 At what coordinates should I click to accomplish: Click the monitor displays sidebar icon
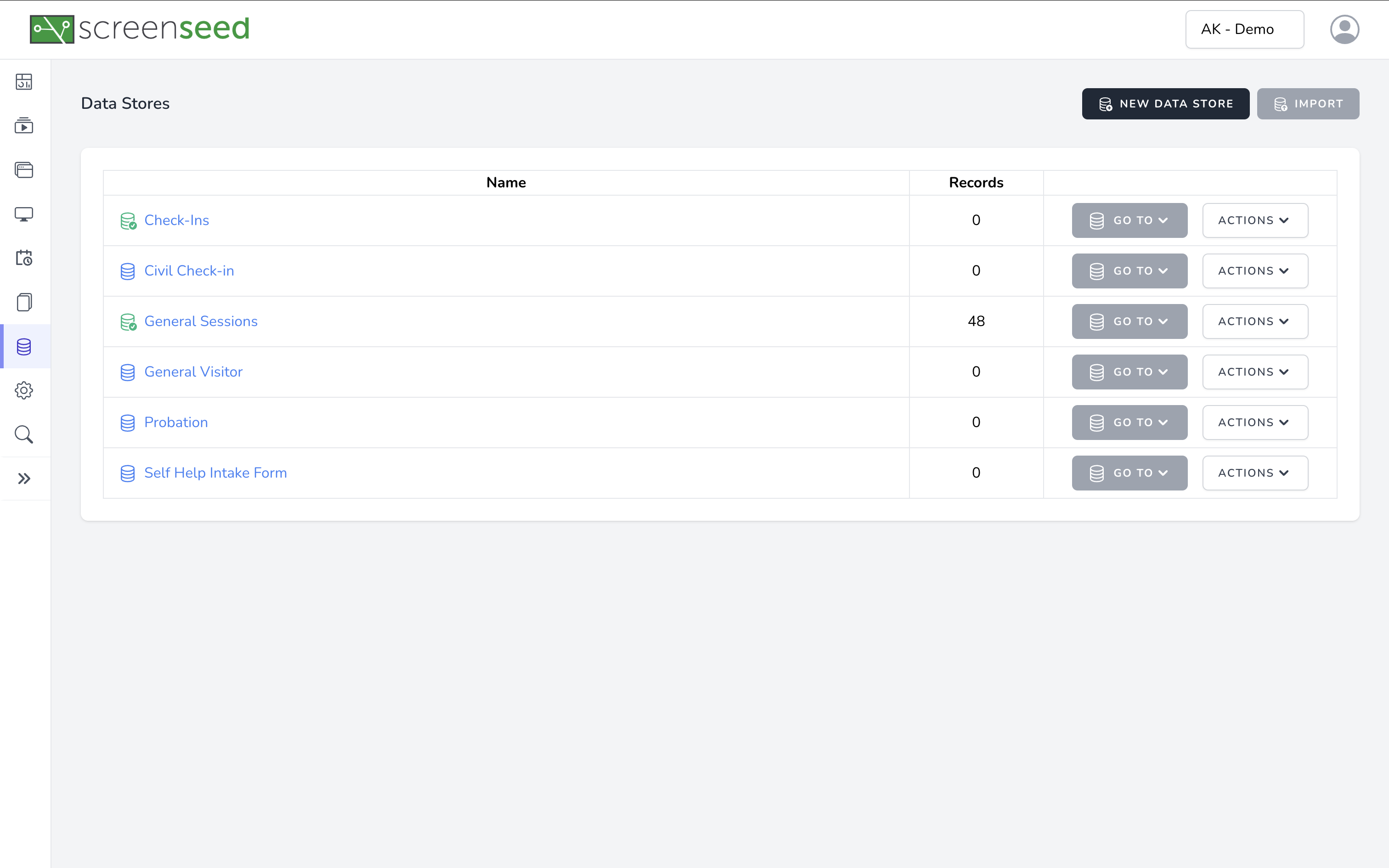click(x=23, y=214)
